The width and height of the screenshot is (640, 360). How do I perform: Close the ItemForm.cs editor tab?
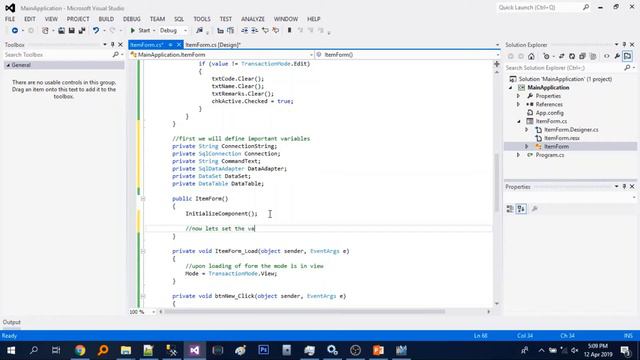pyautogui.click(x=179, y=45)
